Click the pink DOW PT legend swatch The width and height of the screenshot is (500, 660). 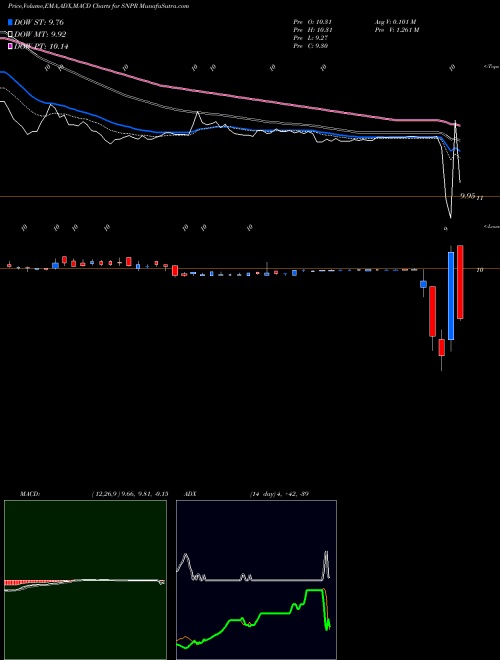(10, 46)
